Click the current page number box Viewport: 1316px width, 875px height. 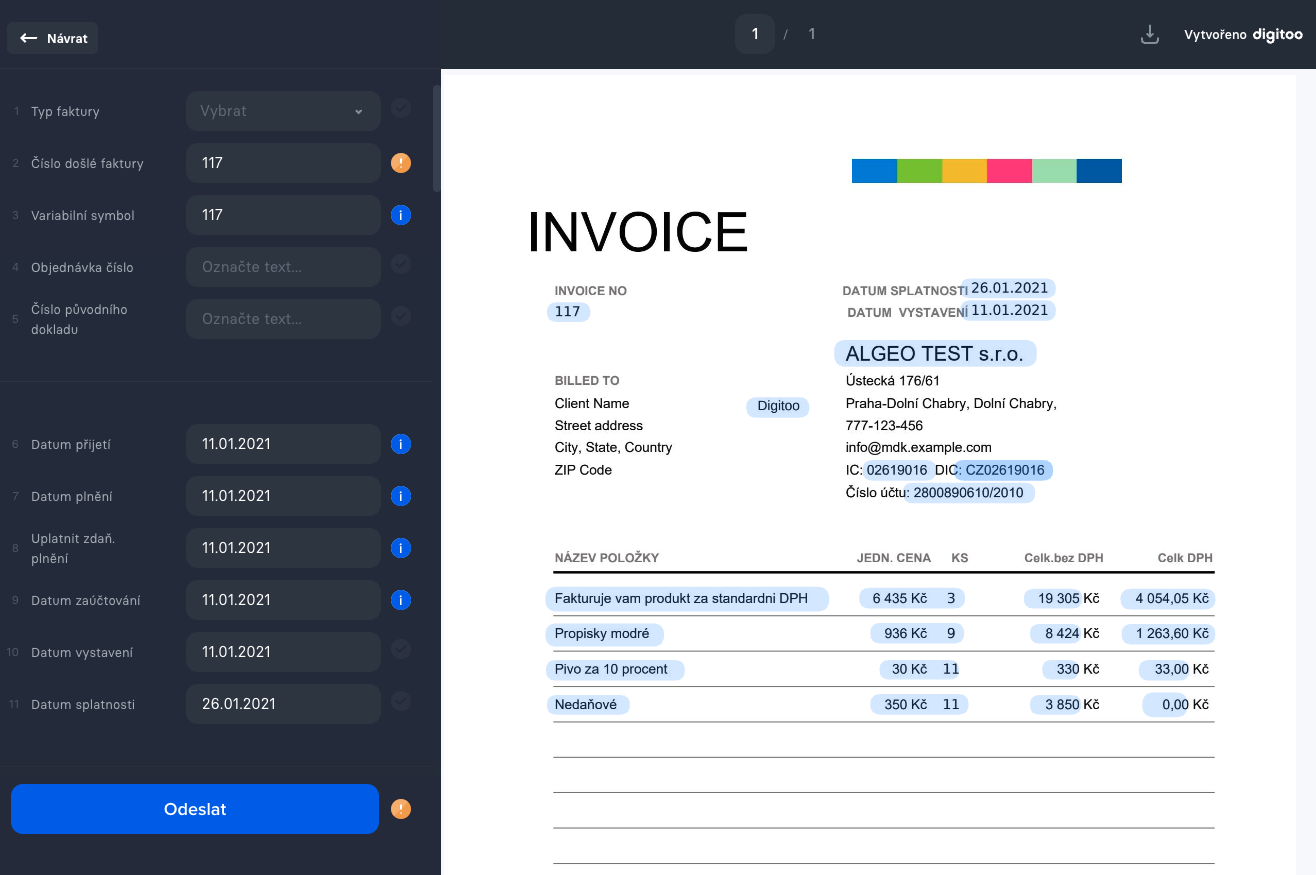(x=755, y=34)
